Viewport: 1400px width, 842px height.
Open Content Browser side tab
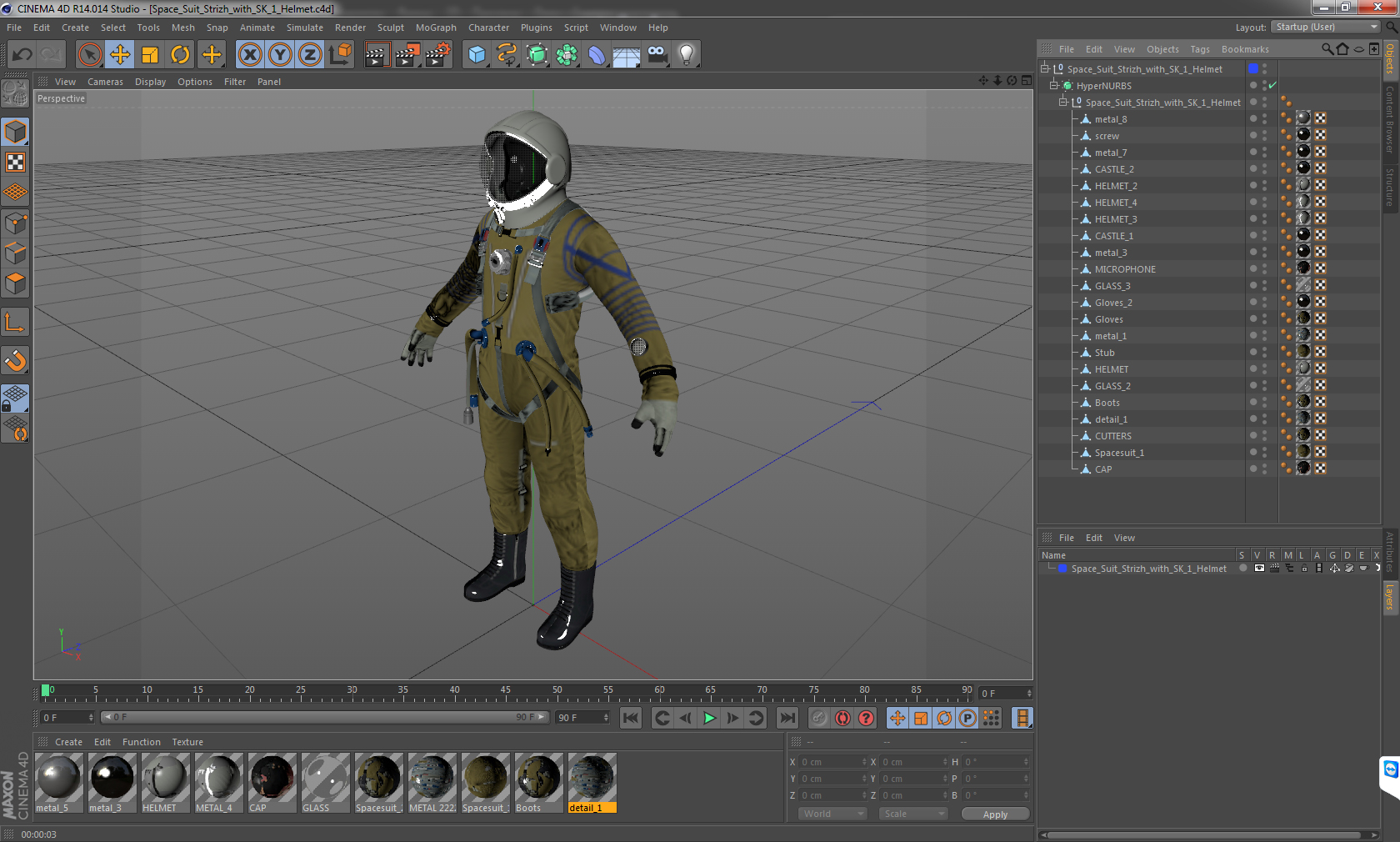click(x=1390, y=118)
